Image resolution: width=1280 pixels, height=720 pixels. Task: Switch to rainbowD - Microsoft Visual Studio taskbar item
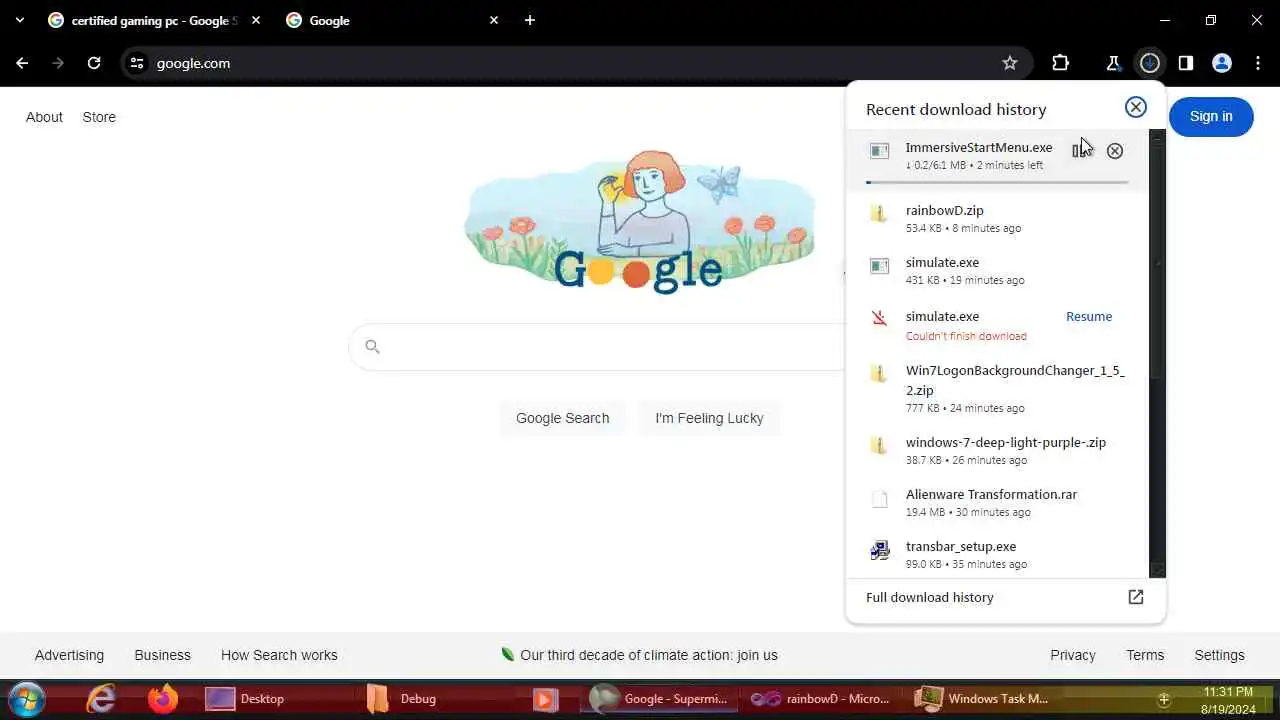pyautogui.click(x=820, y=698)
